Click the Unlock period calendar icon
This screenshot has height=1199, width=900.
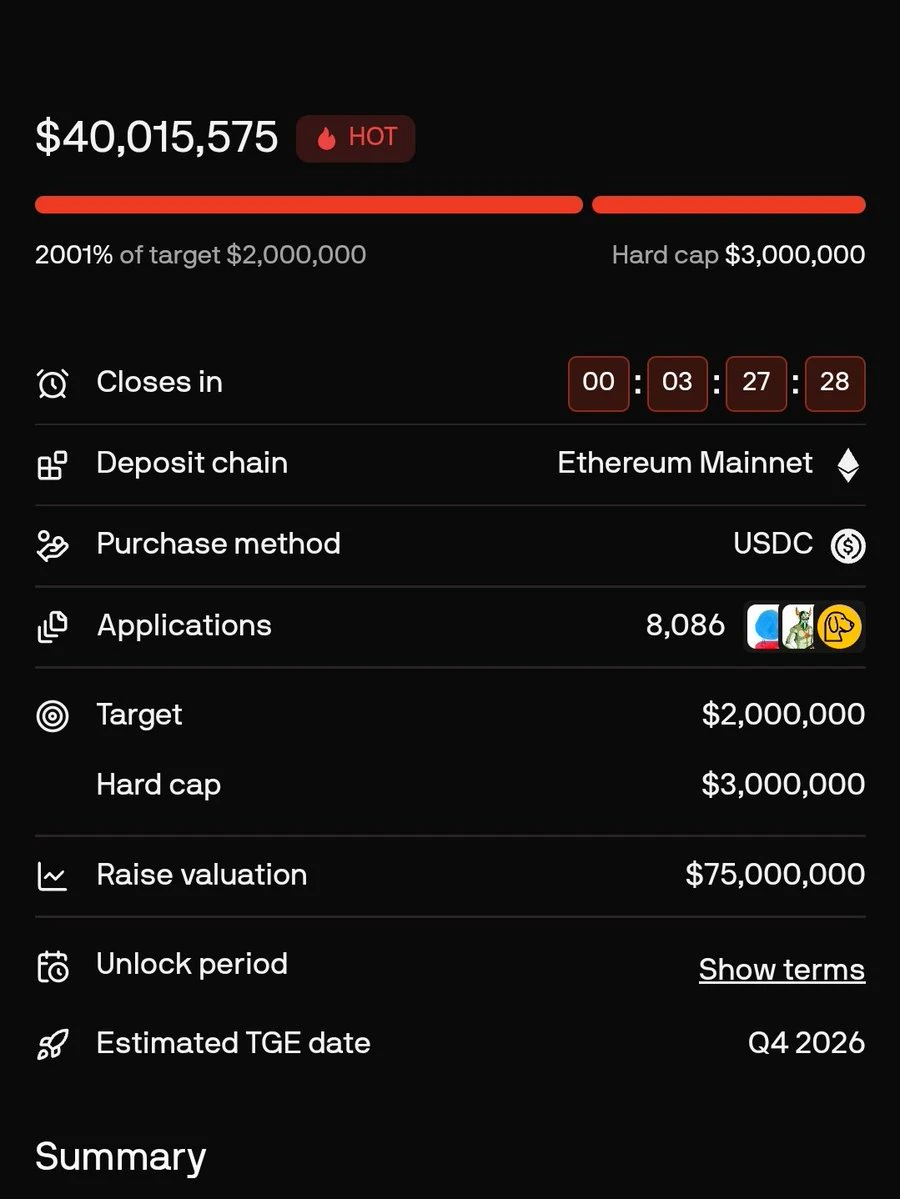tap(53, 967)
